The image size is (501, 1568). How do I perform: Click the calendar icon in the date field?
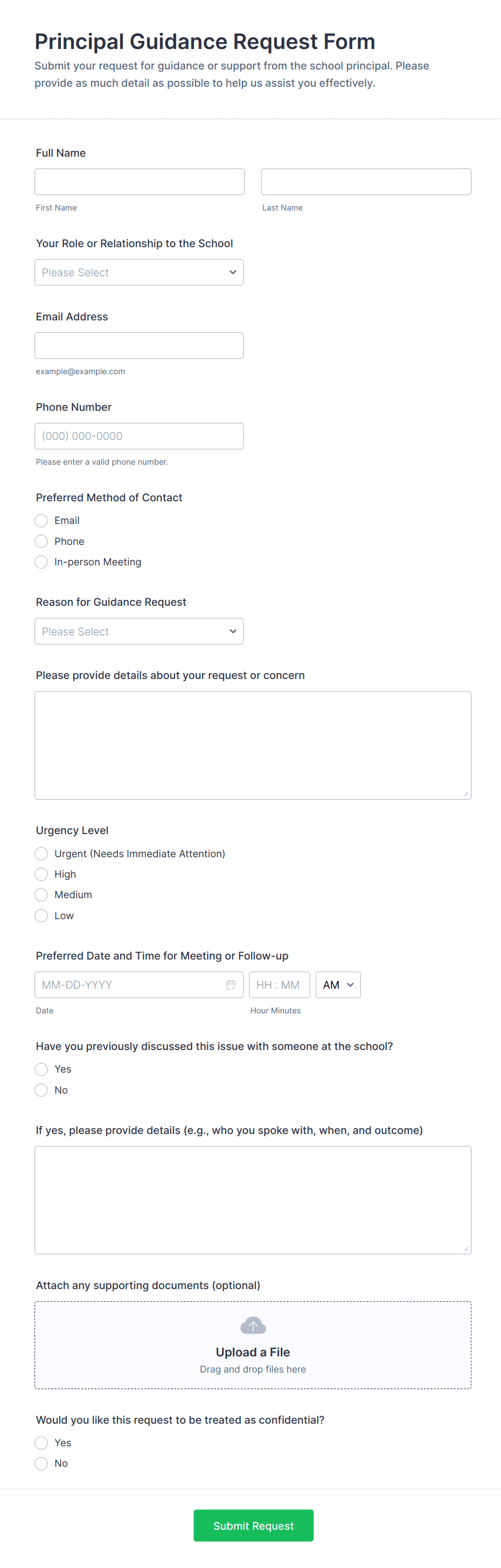[x=231, y=984]
